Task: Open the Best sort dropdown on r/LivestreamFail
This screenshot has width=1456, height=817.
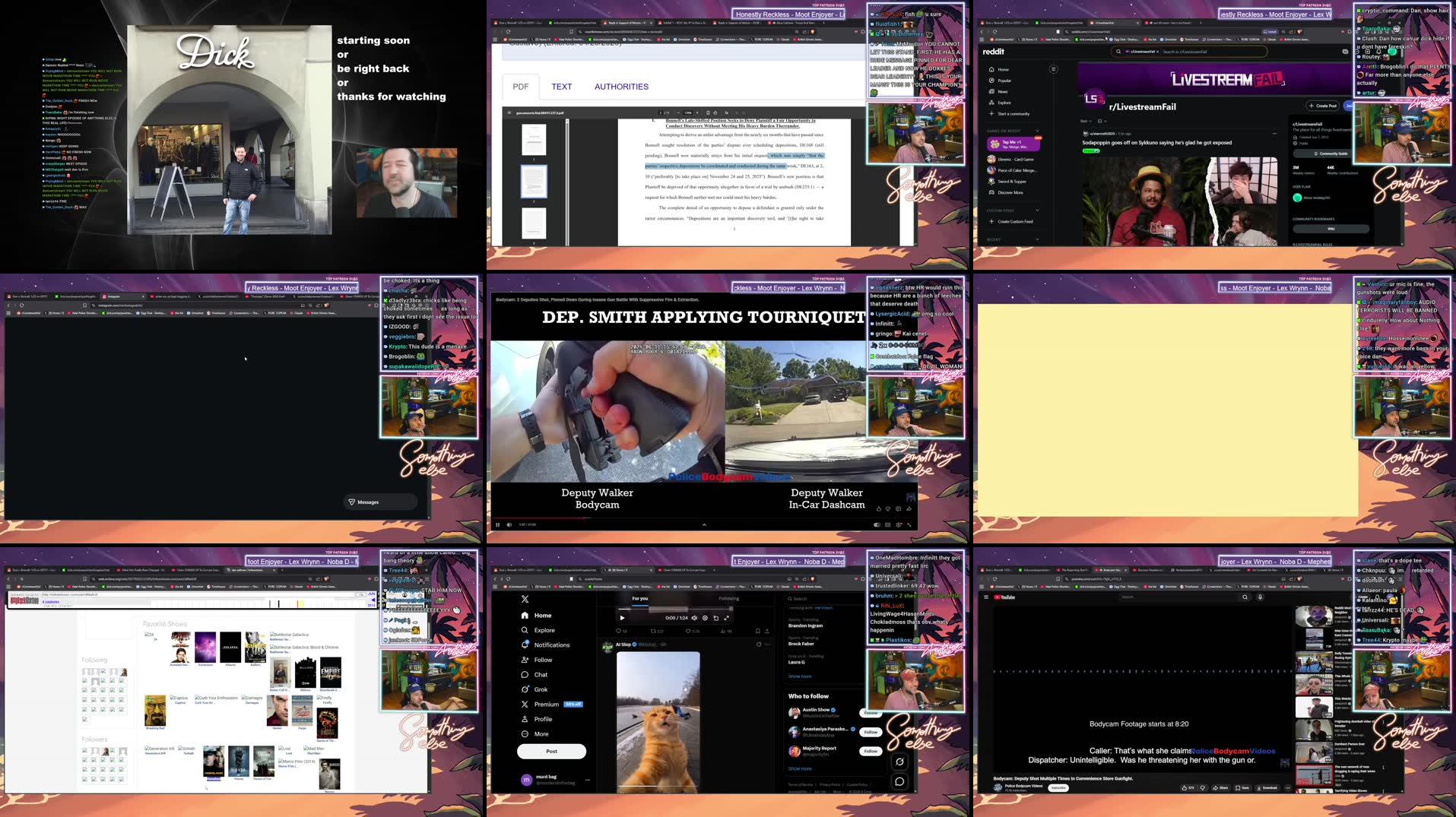Action: 1086,122
